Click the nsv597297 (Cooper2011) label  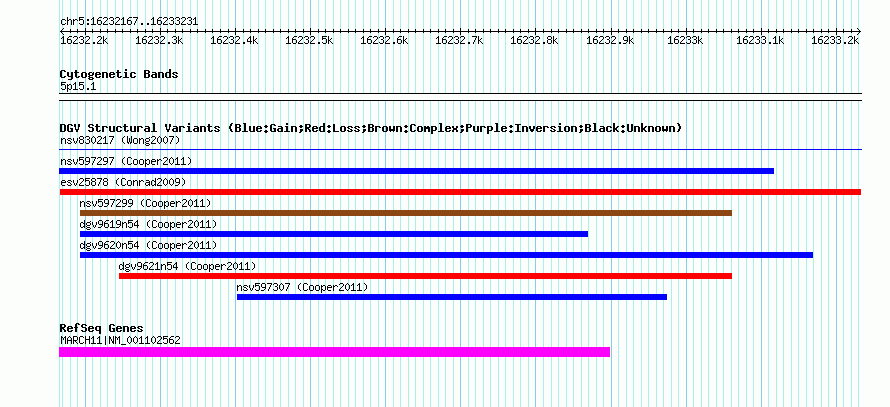(x=126, y=161)
